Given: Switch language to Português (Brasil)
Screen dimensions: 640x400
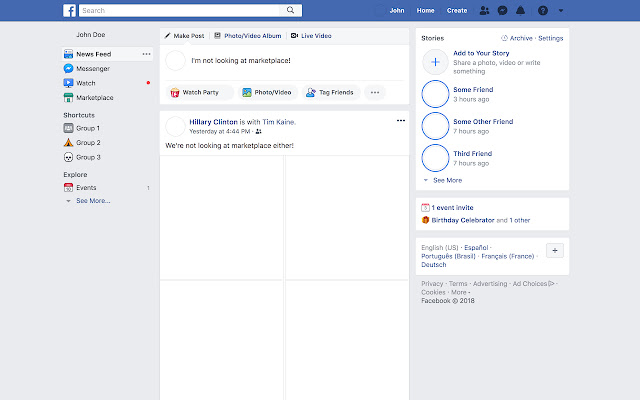Looking at the screenshot, I should 448,256.
